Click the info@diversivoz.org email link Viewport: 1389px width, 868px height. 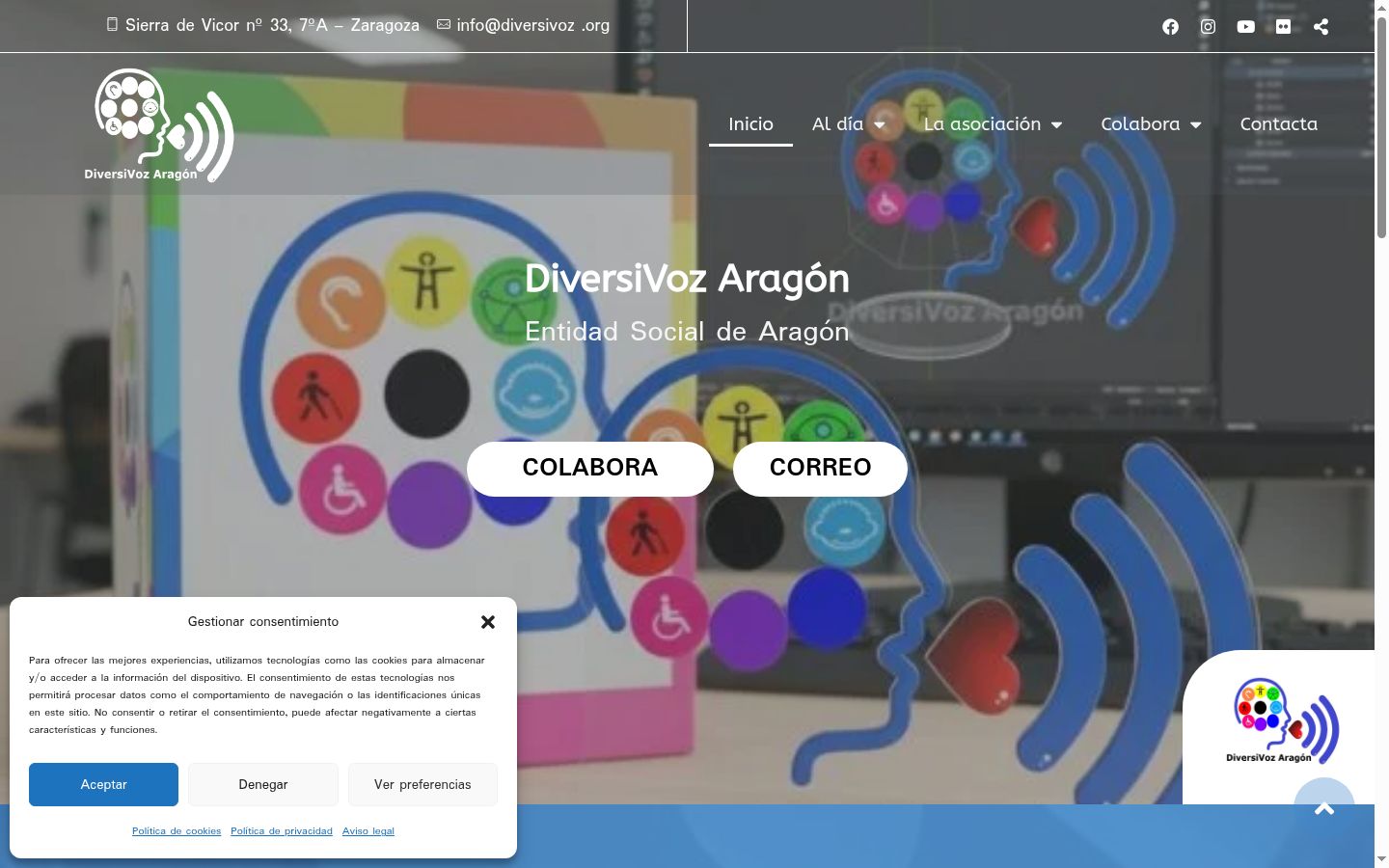532,25
